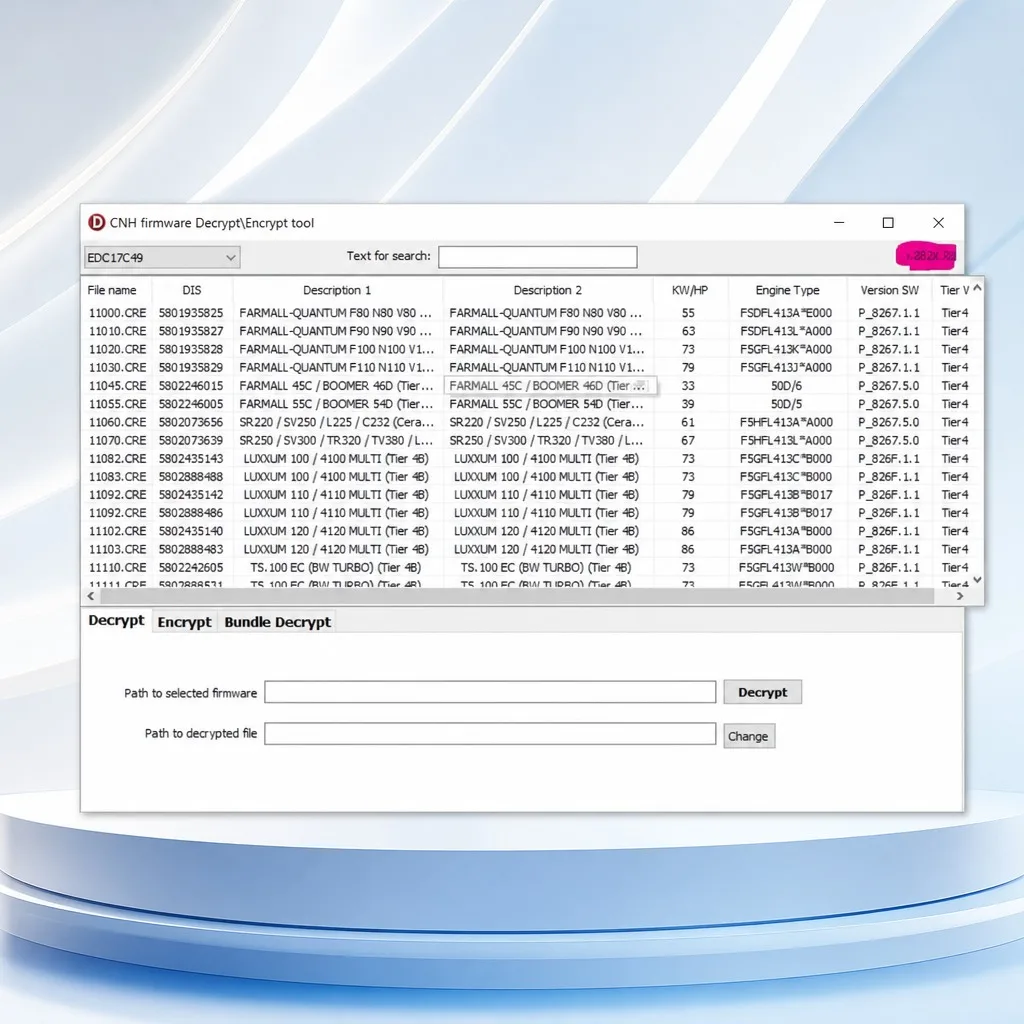Maximize the CNH firmware tool window
This screenshot has width=1024, height=1024.
tap(888, 223)
